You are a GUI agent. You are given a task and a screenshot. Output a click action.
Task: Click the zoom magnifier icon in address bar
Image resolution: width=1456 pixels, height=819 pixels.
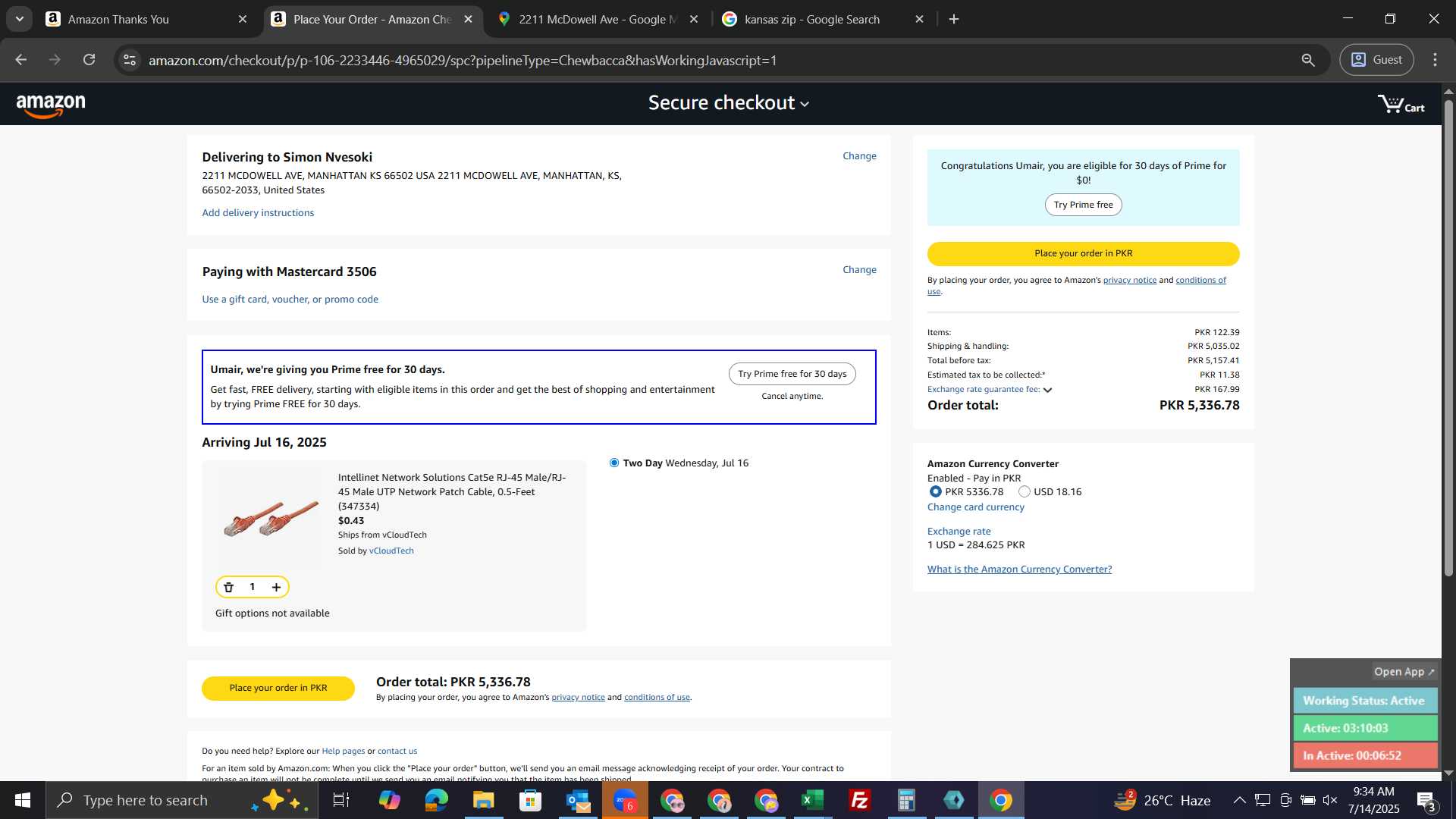point(1308,60)
